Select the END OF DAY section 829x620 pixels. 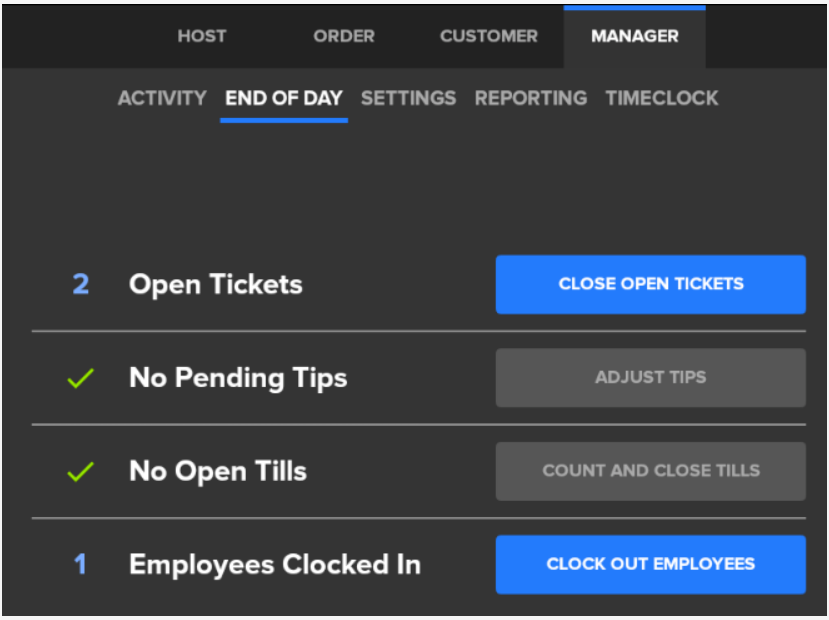point(283,98)
